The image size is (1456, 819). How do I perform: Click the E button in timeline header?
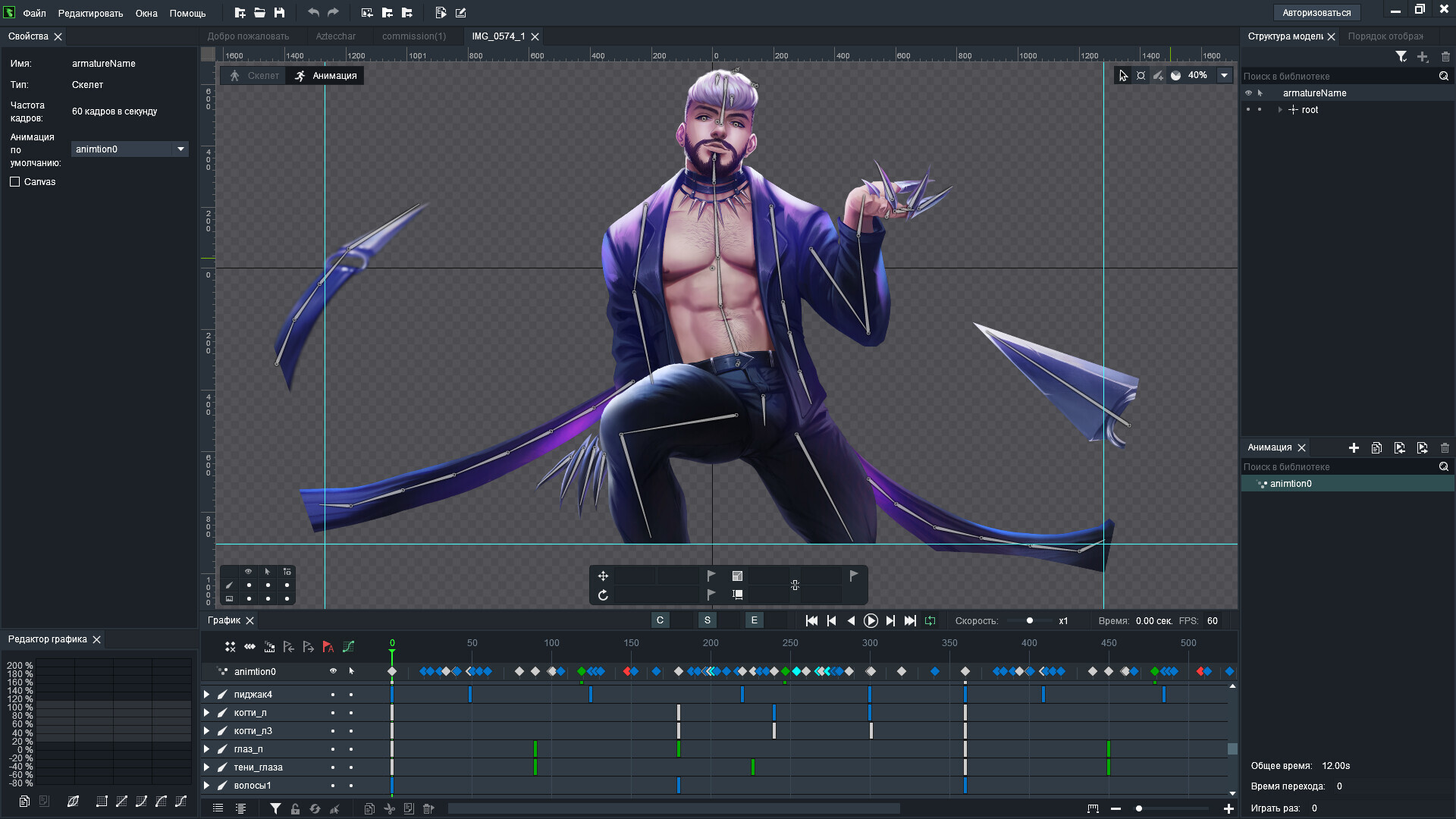tap(755, 620)
